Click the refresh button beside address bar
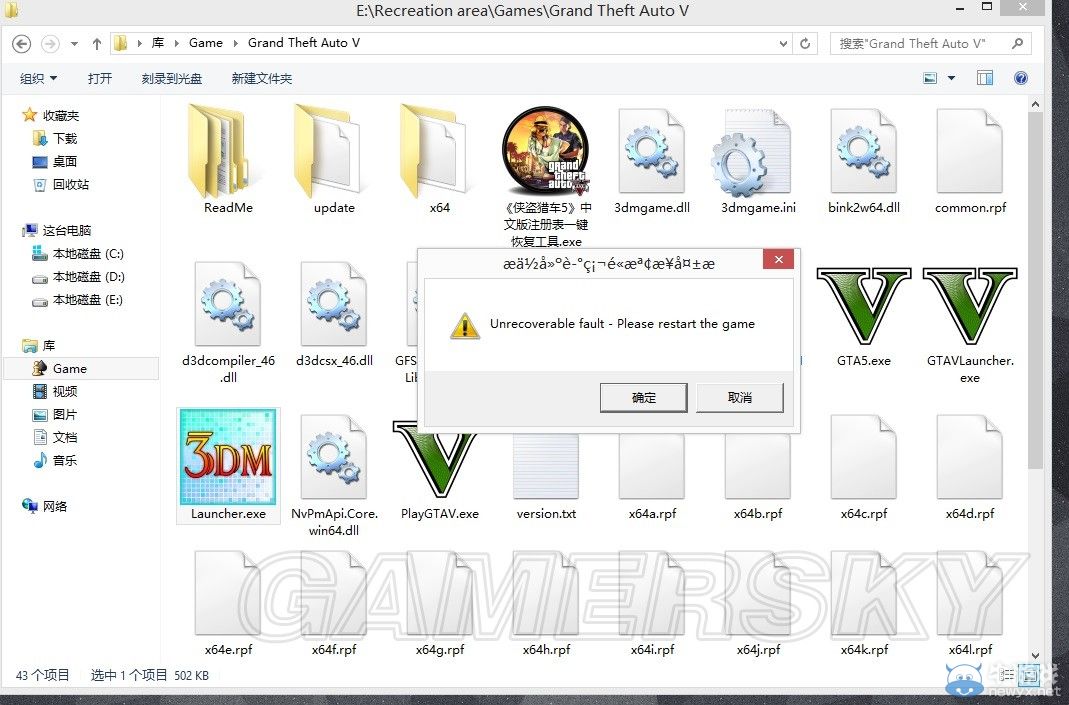Image resolution: width=1069 pixels, height=705 pixels. pos(805,44)
